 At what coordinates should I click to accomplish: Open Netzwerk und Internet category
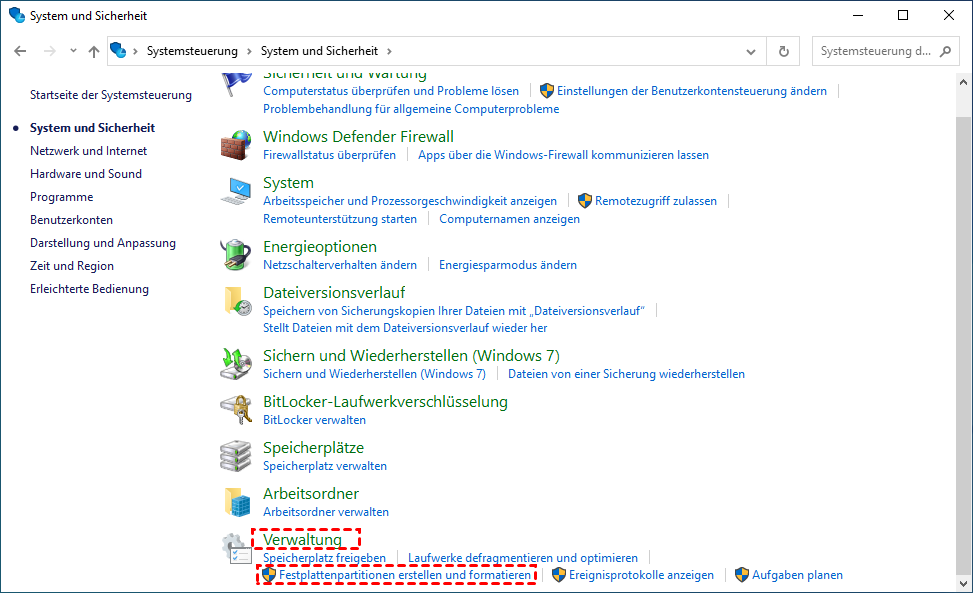click(x=89, y=151)
